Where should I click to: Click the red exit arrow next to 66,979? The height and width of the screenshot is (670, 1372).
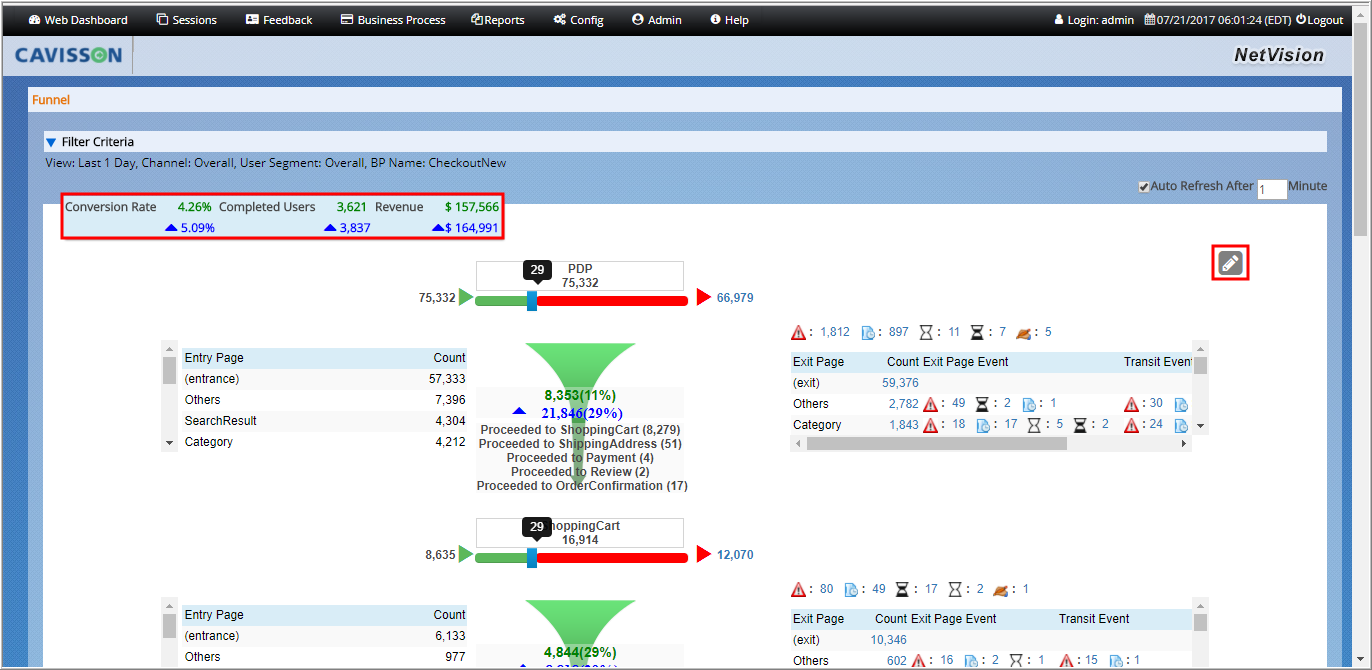704,297
